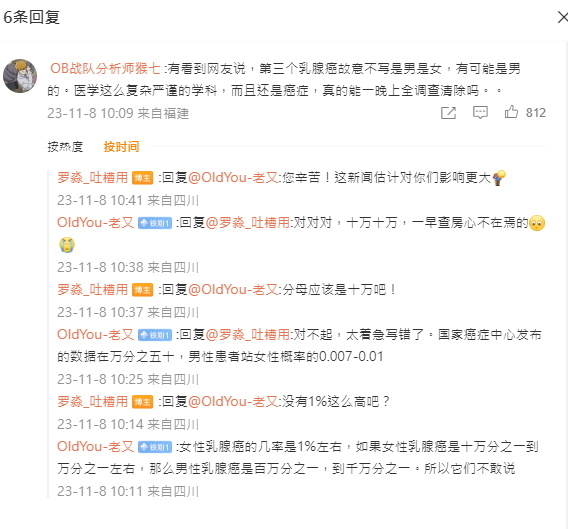Sort replies by 按时间
568x529 pixels.
pyautogui.click(x=121, y=147)
